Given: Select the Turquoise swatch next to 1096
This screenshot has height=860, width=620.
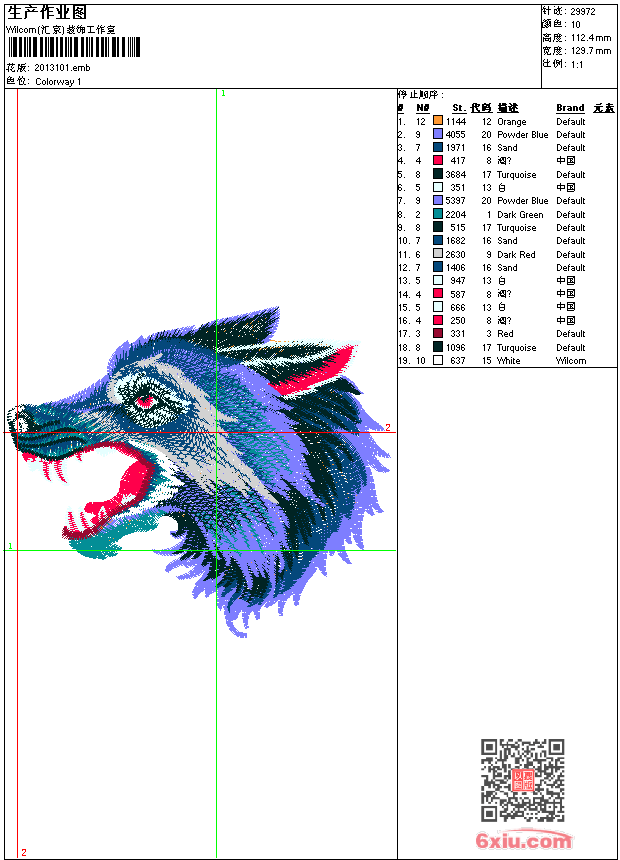Looking at the screenshot, I should point(438,347).
